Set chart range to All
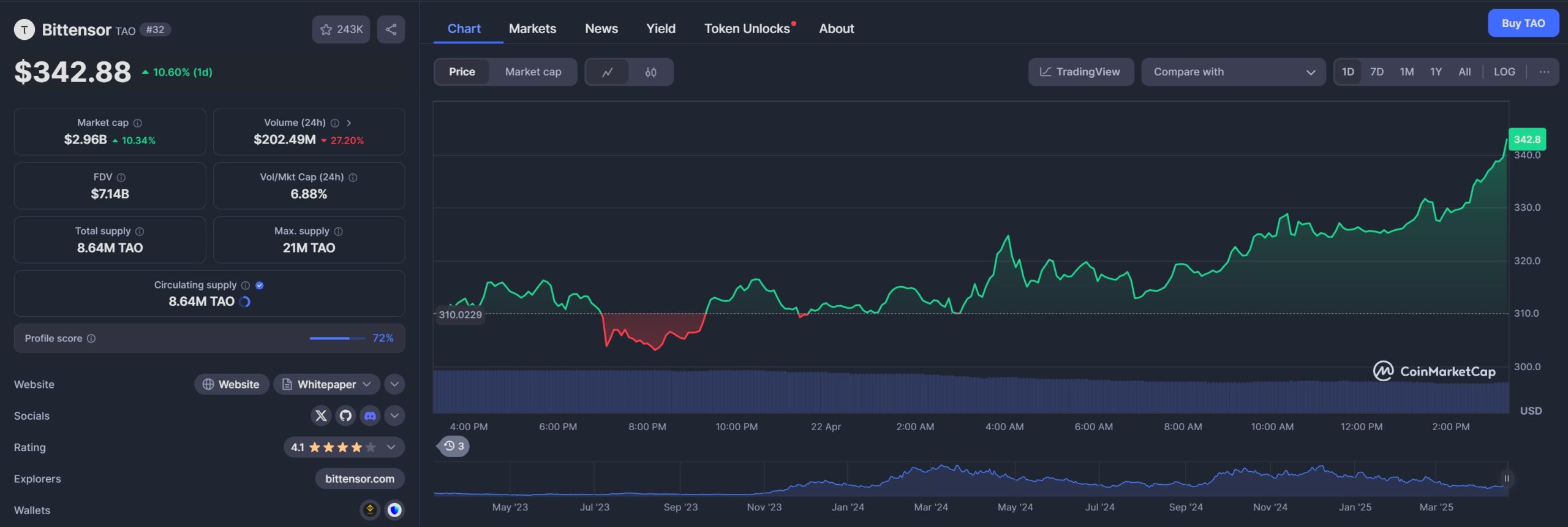1568x527 pixels. [x=1464, y=72]
